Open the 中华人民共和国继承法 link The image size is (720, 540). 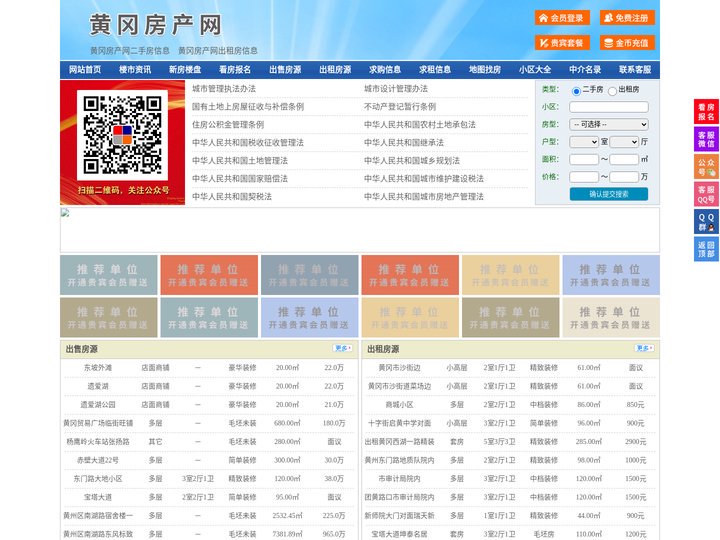click(404, 142)
